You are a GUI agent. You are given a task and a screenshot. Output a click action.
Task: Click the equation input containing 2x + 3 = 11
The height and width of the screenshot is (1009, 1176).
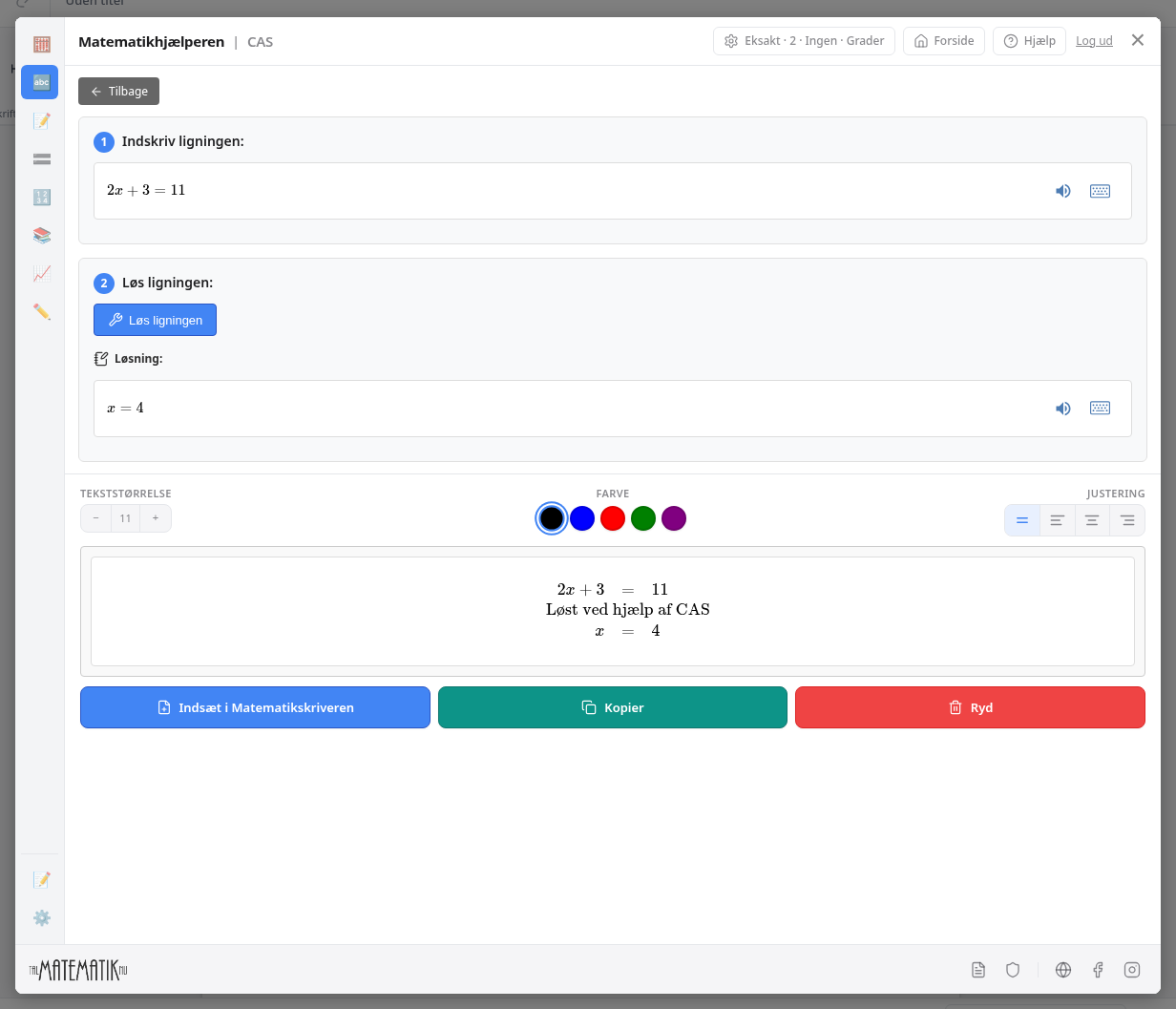click(613, 191)
